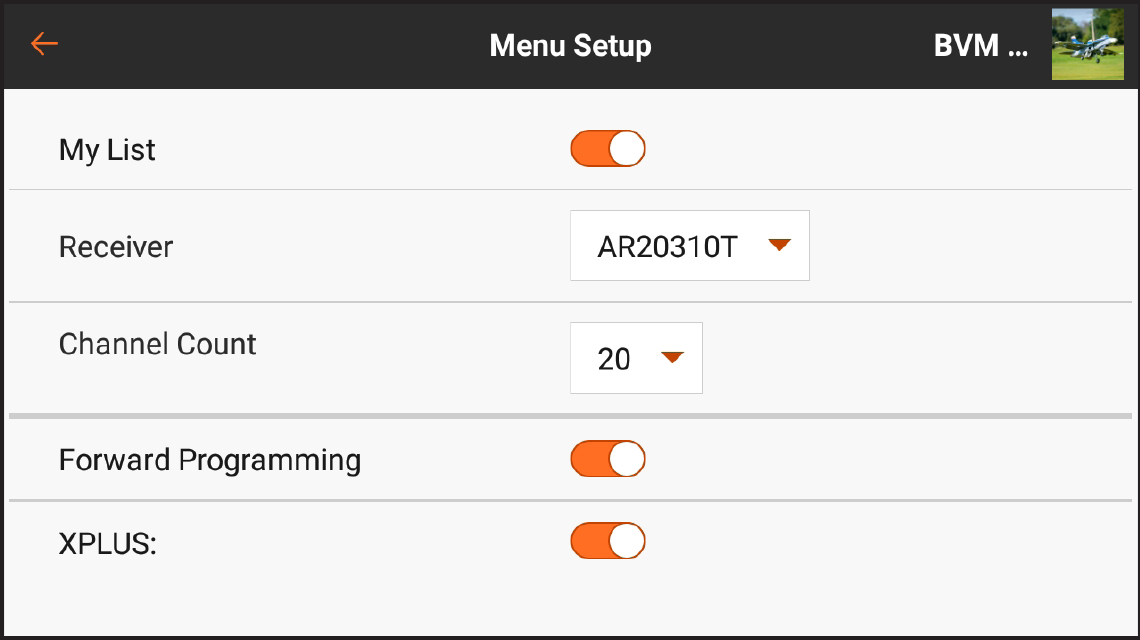
Task: Toggle the XPLUS setting off
Action: (x=607, y=540)
